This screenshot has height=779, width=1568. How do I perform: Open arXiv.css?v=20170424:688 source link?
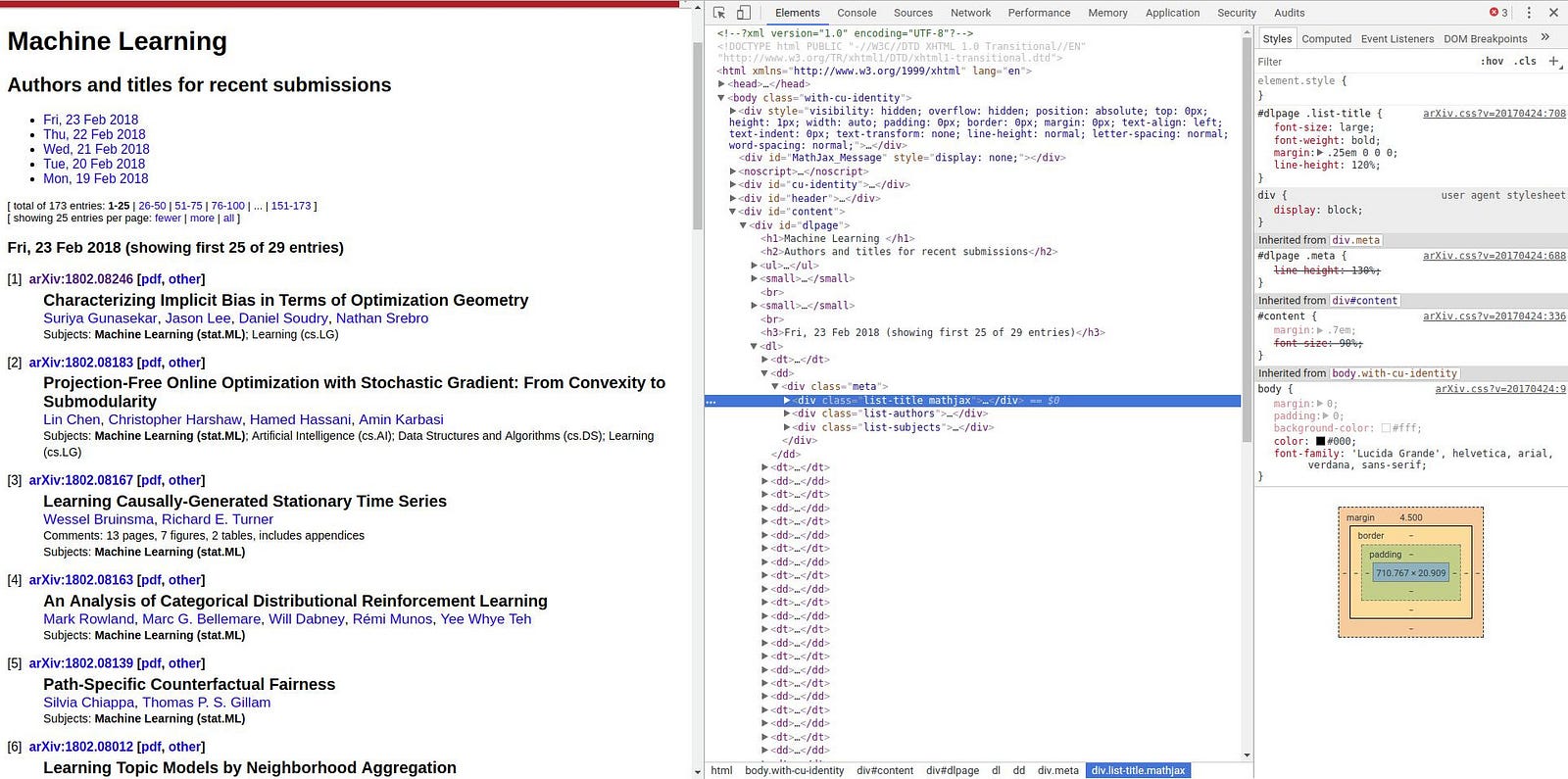[x=1494, y=256]
